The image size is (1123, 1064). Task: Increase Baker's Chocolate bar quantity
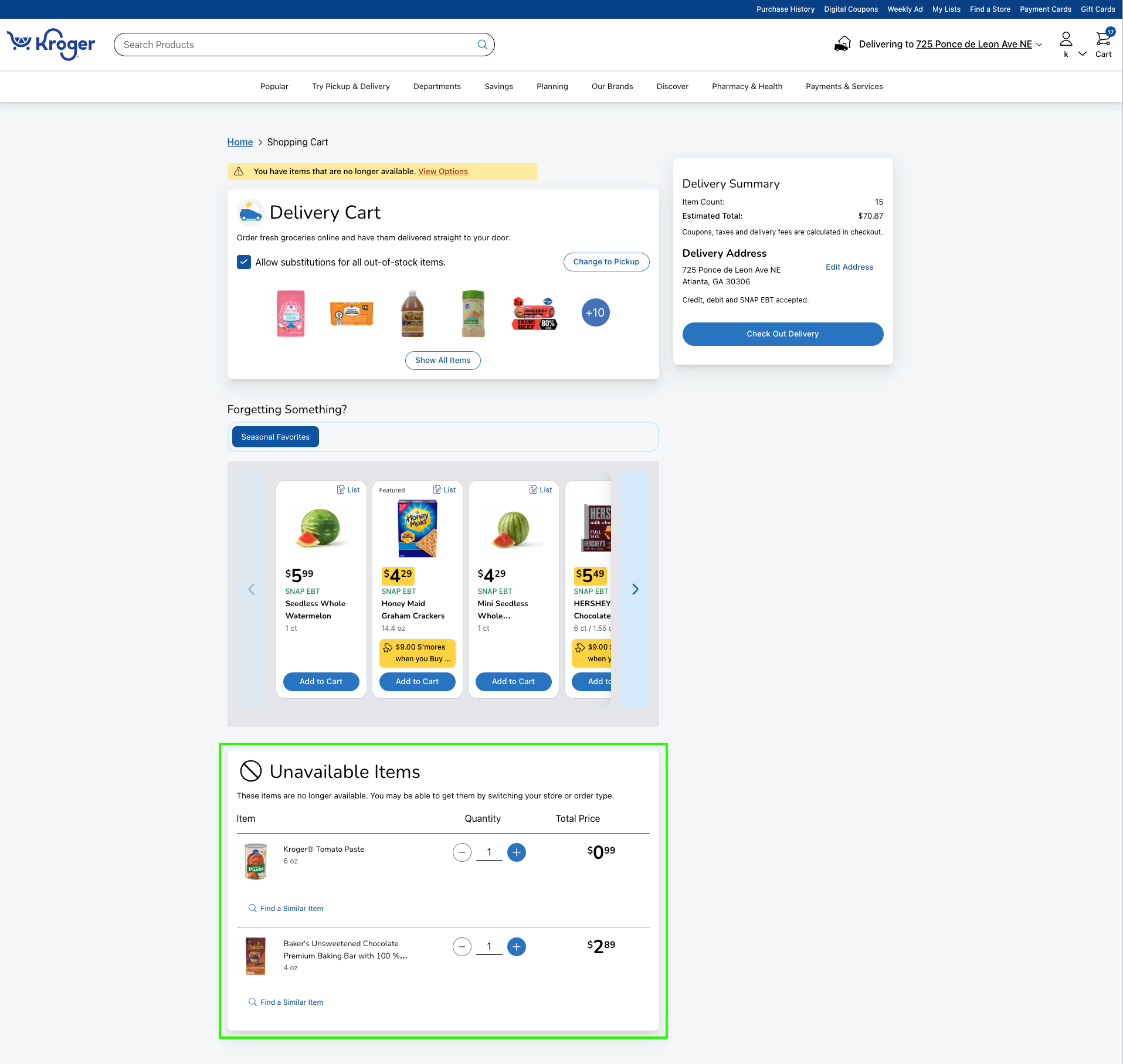click(x=517, y=947)
